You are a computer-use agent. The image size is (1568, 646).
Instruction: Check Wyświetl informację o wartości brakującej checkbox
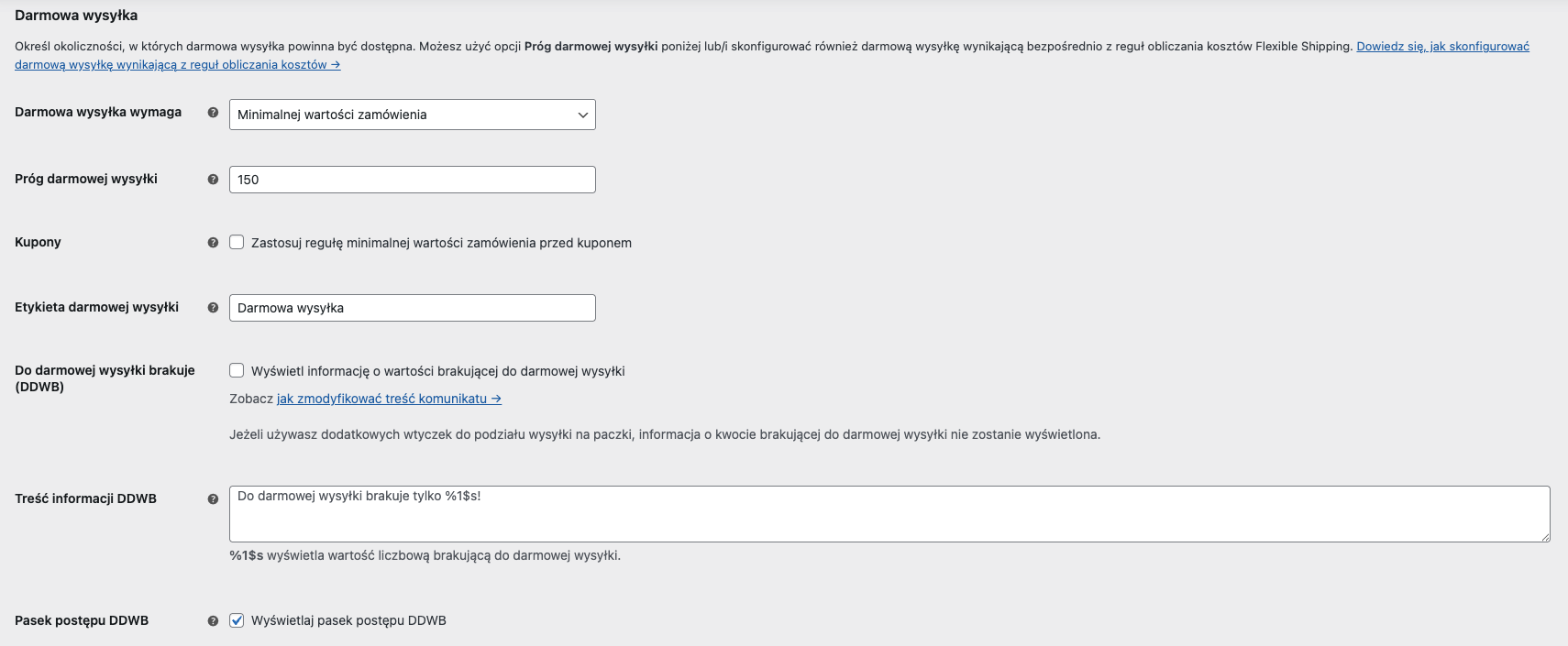(237, 371)
